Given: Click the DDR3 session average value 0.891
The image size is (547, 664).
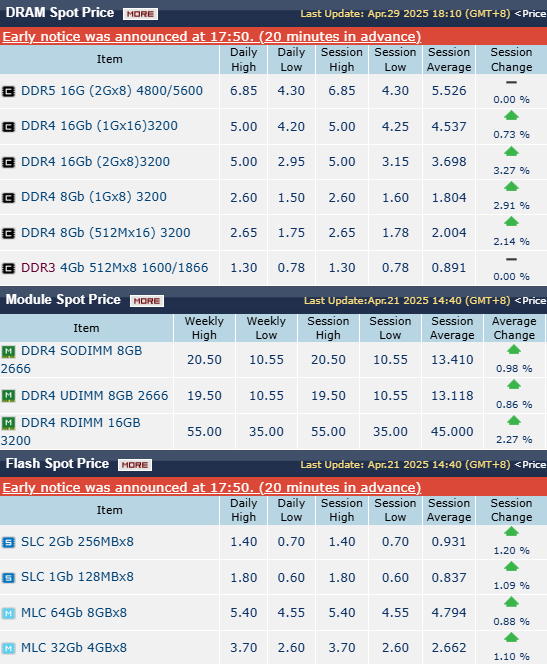Looking at the screenshot, I should point(449,268).
